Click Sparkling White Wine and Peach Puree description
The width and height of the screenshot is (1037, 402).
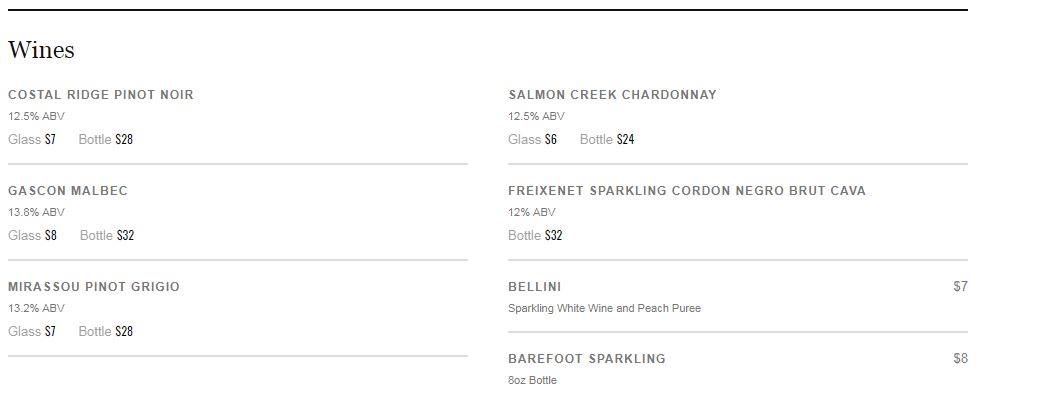tap(604, 308)
